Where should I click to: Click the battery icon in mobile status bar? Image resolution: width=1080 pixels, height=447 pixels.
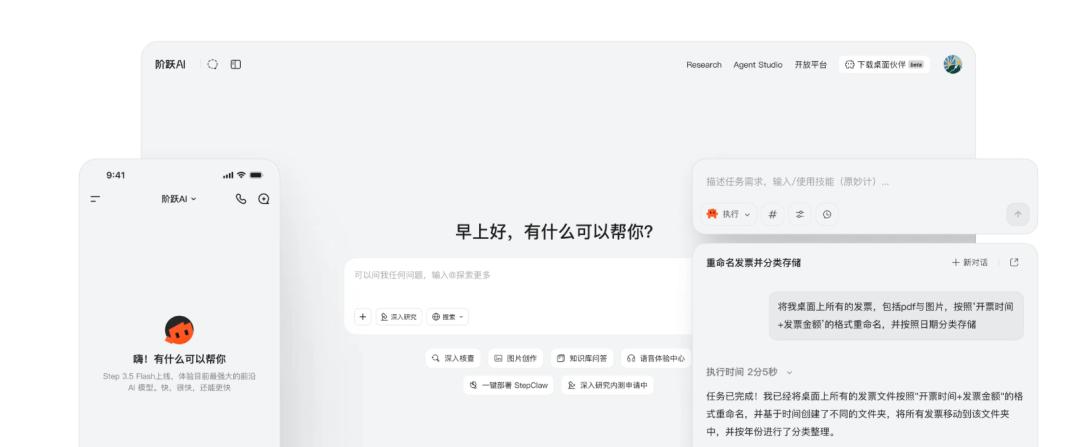(x=256, y=175)
